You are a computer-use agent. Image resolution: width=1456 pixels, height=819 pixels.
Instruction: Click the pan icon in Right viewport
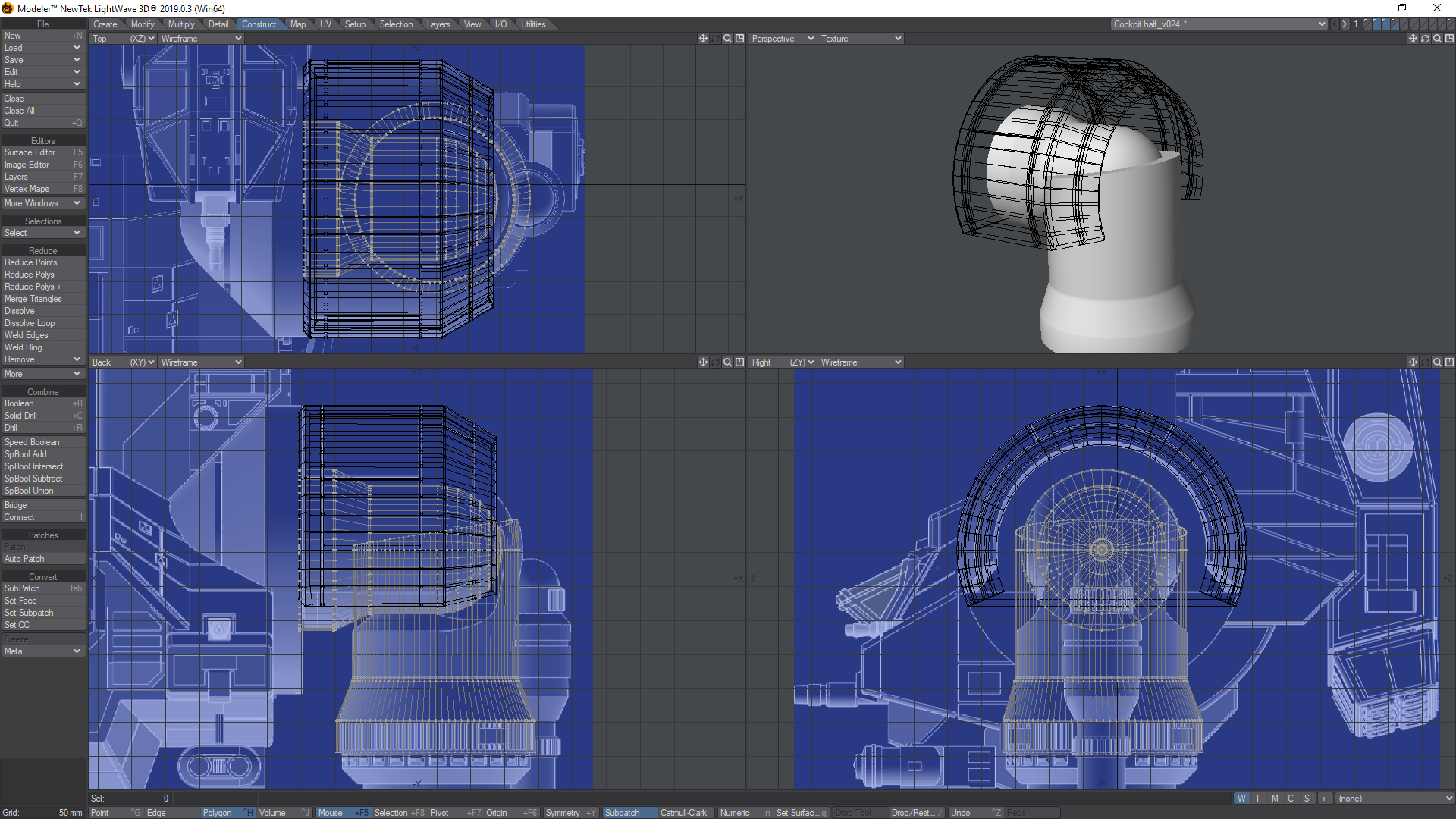click(1413, 362)
